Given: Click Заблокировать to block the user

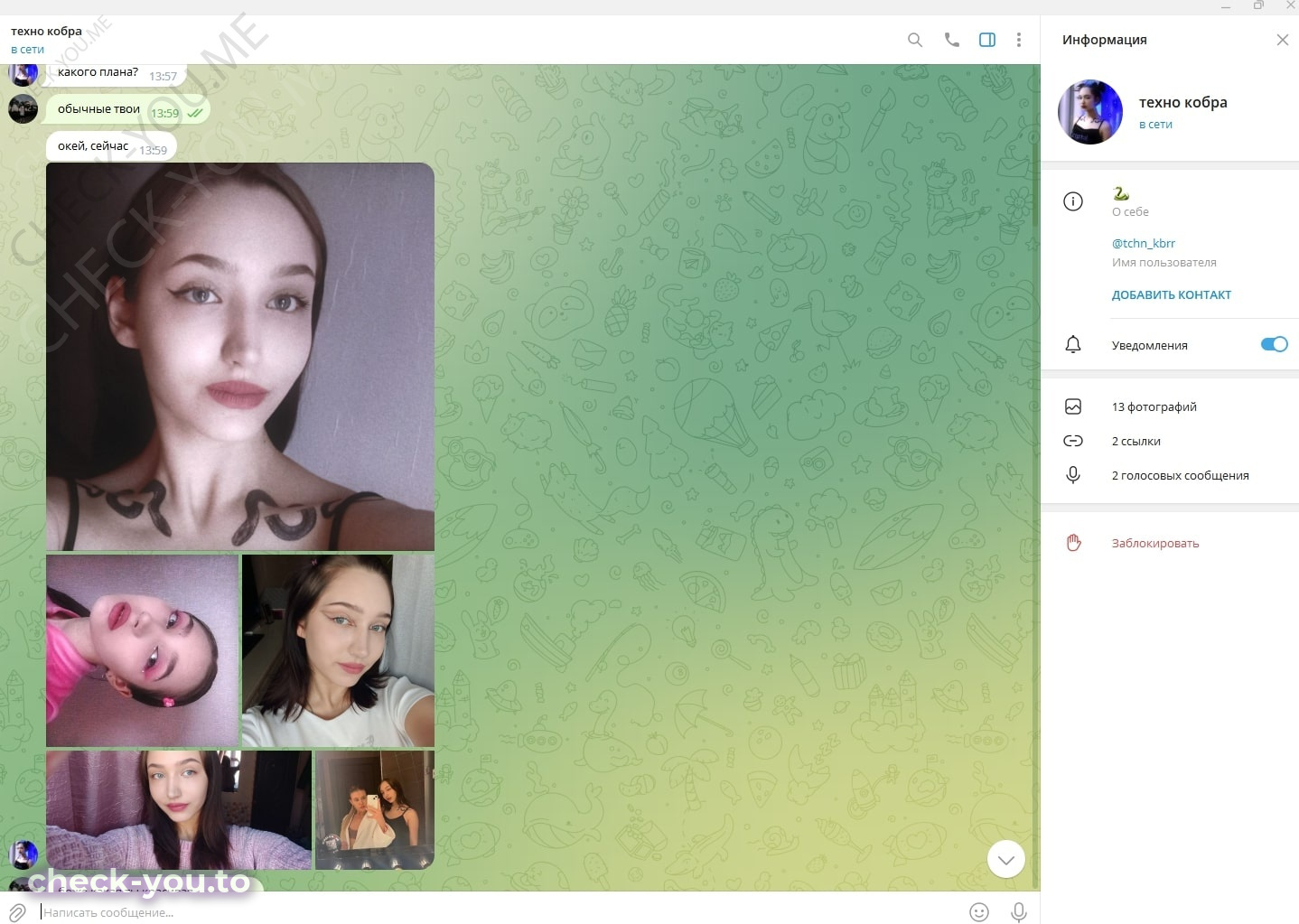Looking at the screenshot, I should pyautogui.click(x=1155, y=543).
